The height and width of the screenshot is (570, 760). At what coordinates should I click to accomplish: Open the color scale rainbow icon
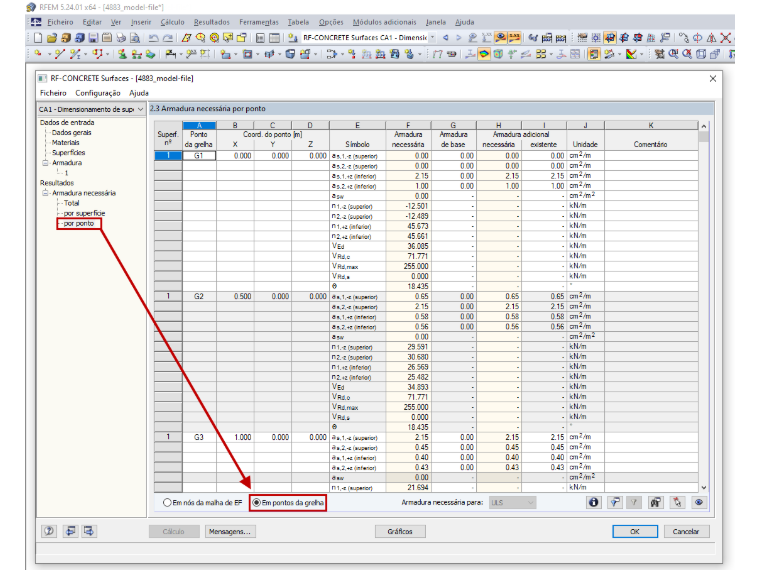click(x=631, y=54)
